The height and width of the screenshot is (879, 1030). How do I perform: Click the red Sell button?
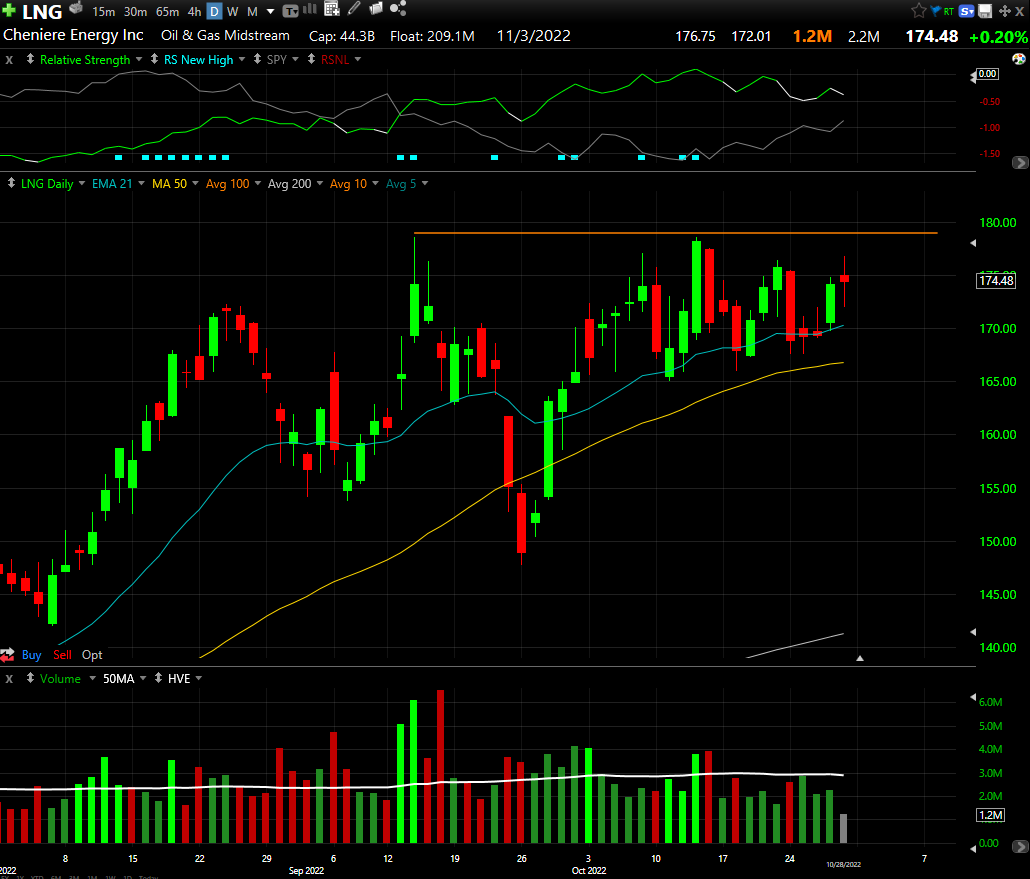(x=62, y=654)
